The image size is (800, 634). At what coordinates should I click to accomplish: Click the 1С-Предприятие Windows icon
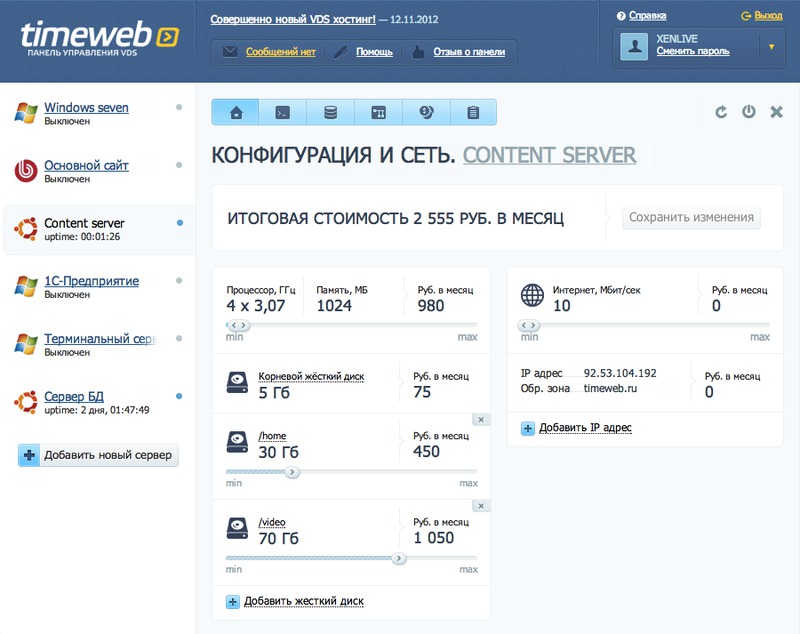tap(26, 287)
